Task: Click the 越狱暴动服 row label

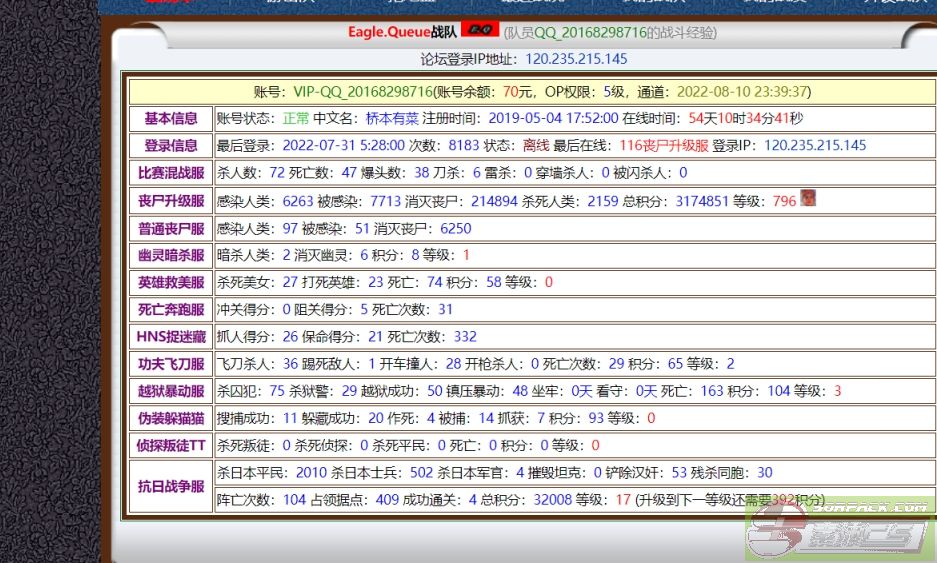Action: point(171,391)
